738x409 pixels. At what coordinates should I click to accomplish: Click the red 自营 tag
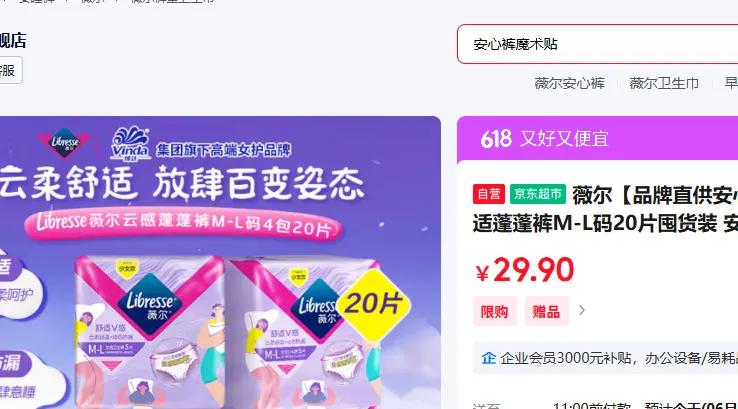pos(489,194)
